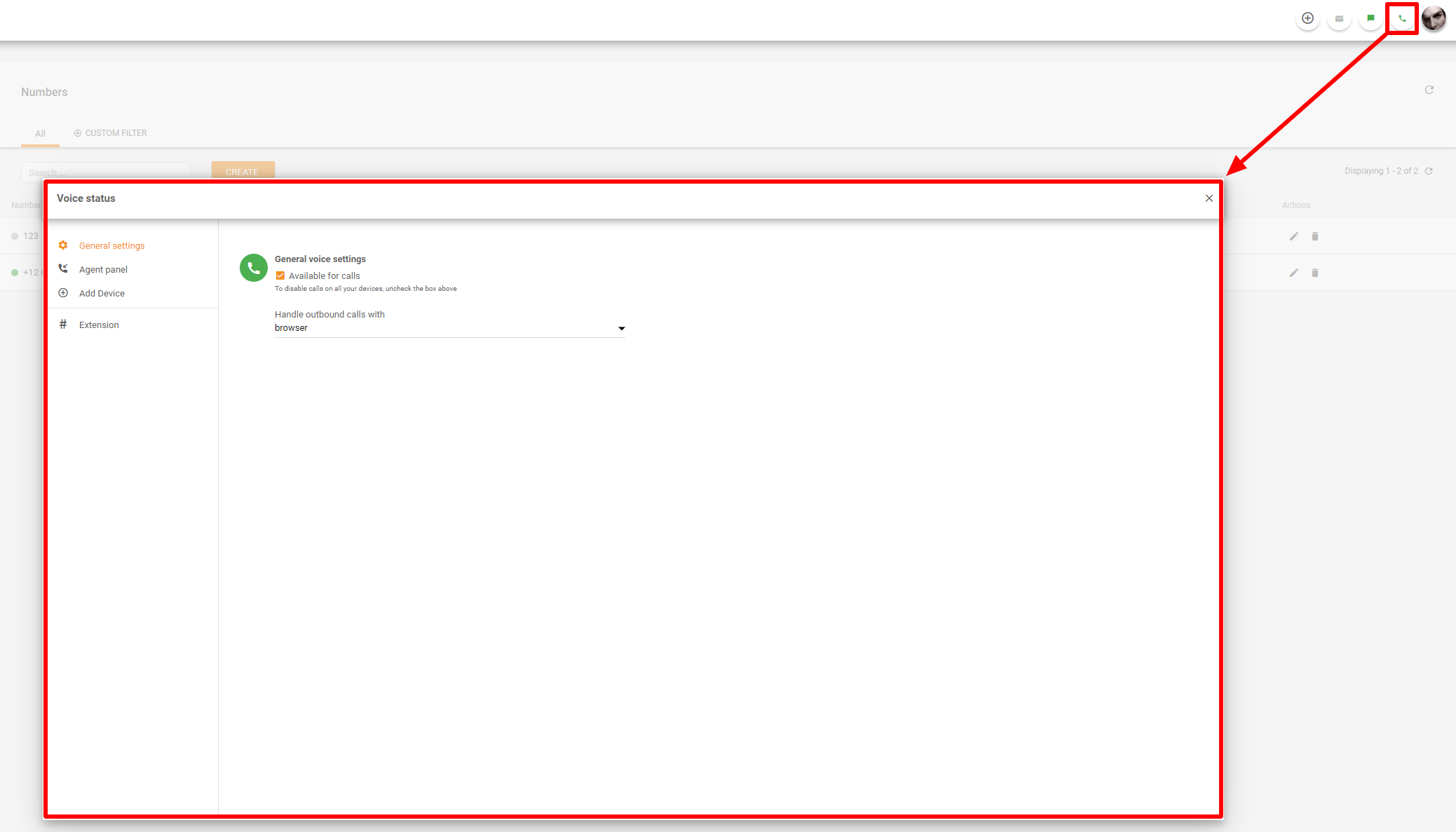Close the Voice status dialog
1456x832 pixels.
coord(1209,198)
